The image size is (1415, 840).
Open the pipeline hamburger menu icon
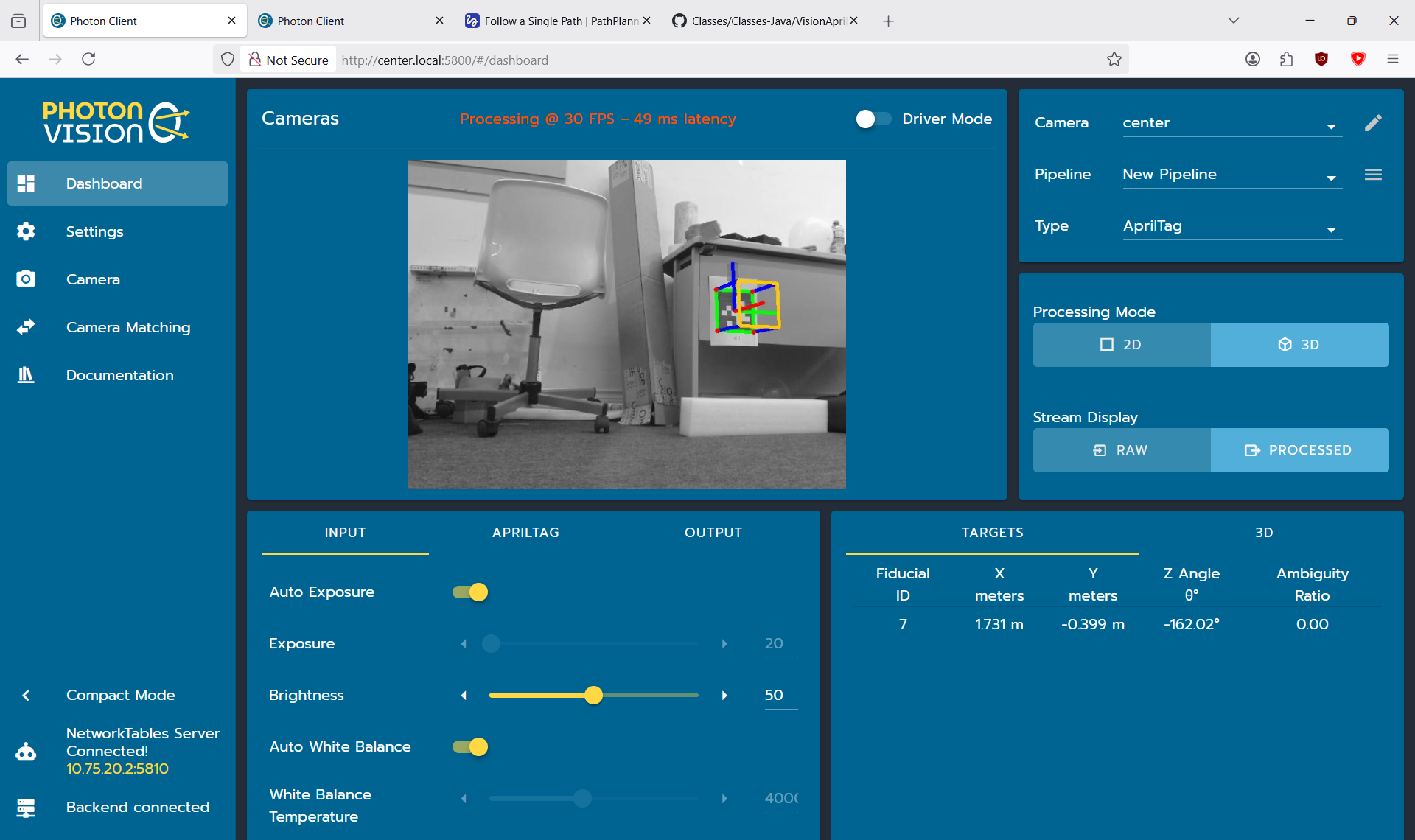click(1373, 175)
